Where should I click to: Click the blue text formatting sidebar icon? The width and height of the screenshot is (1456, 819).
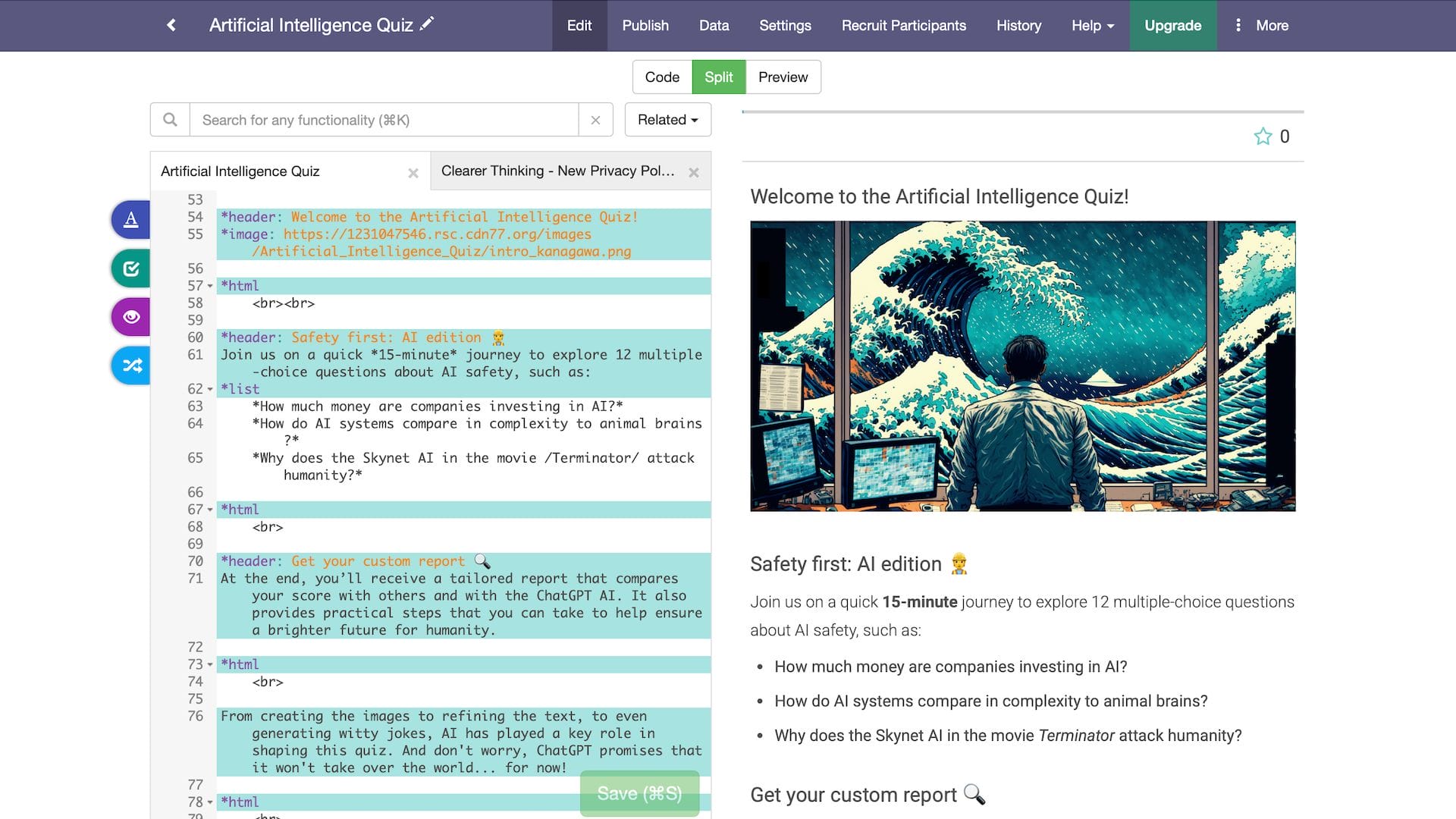click(x=131, y=220)
